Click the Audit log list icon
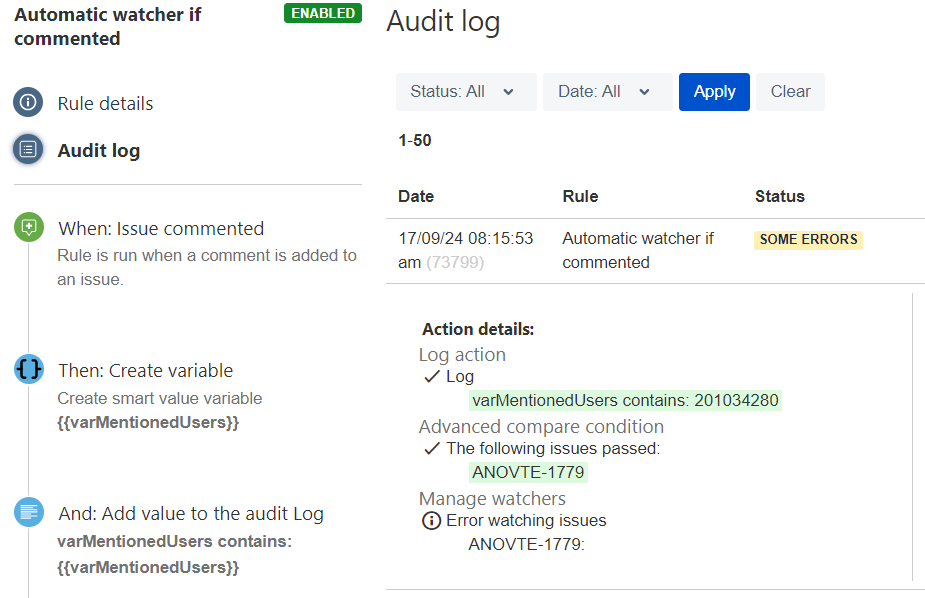This screenshot has height=598, width=925. [28, 149]
